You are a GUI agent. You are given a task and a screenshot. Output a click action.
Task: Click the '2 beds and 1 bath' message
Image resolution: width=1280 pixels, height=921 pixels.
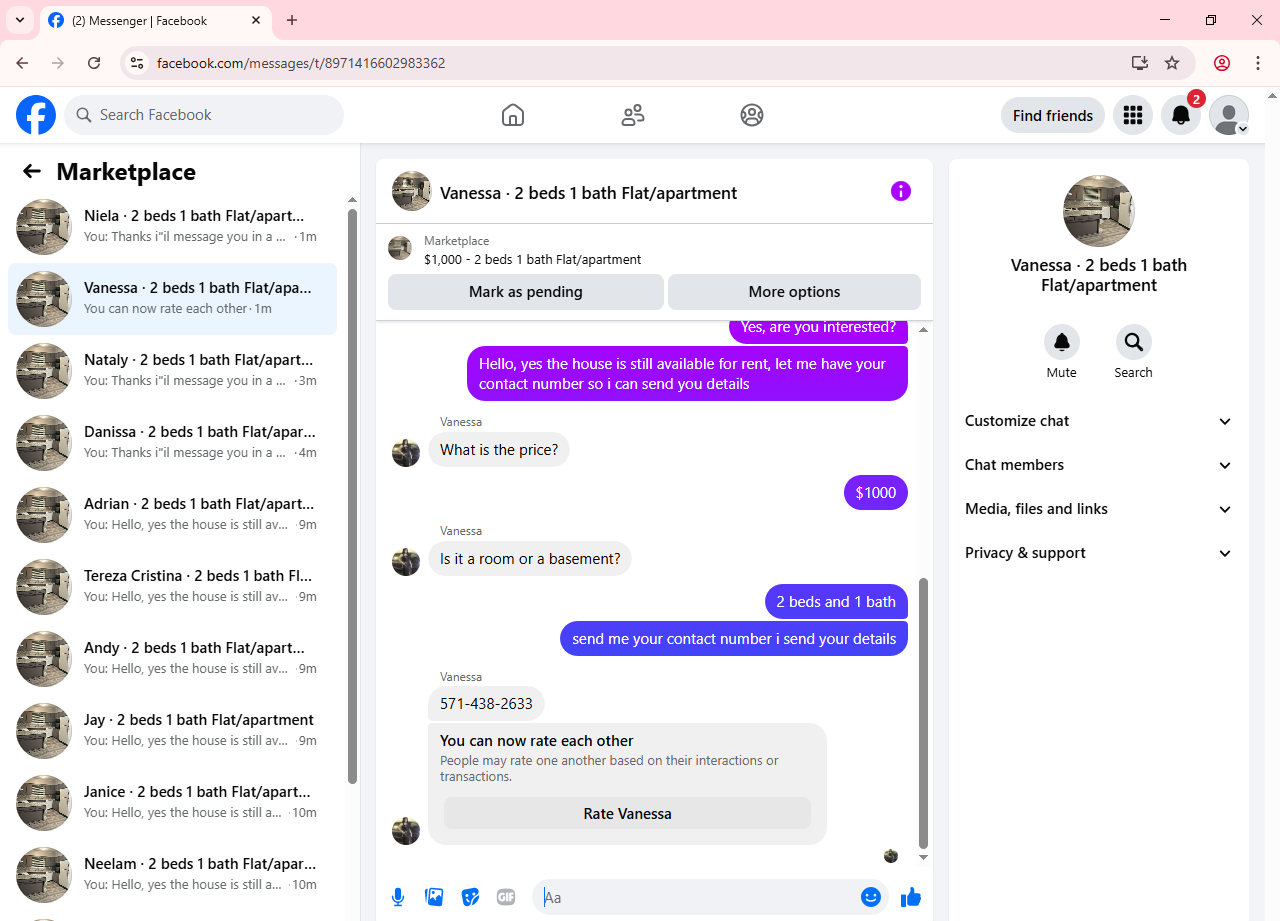click(x=836, y=601)
